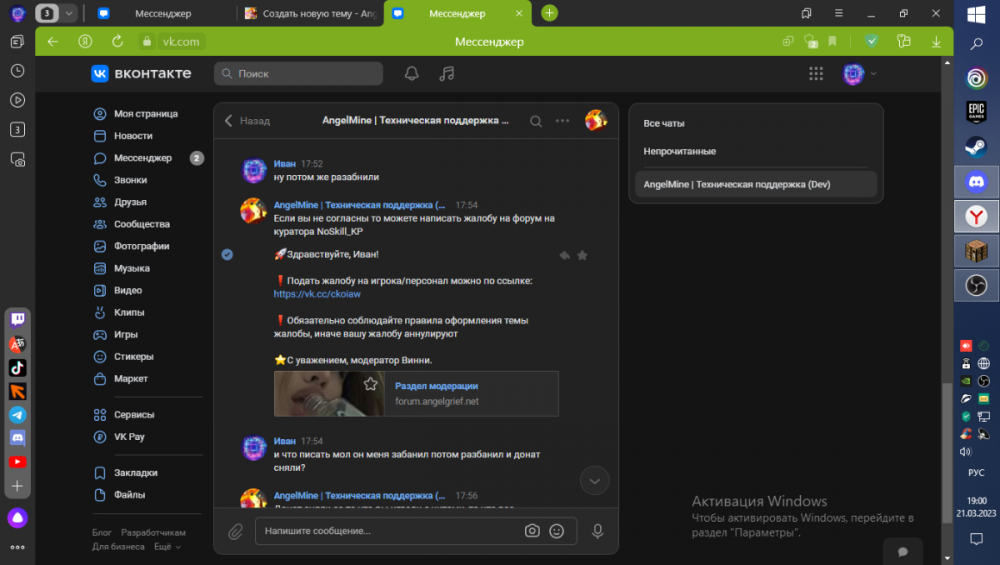Open AngelMine chat avatar in header
This screenshot has width=1000, height=565.
(x=596, y=120)
